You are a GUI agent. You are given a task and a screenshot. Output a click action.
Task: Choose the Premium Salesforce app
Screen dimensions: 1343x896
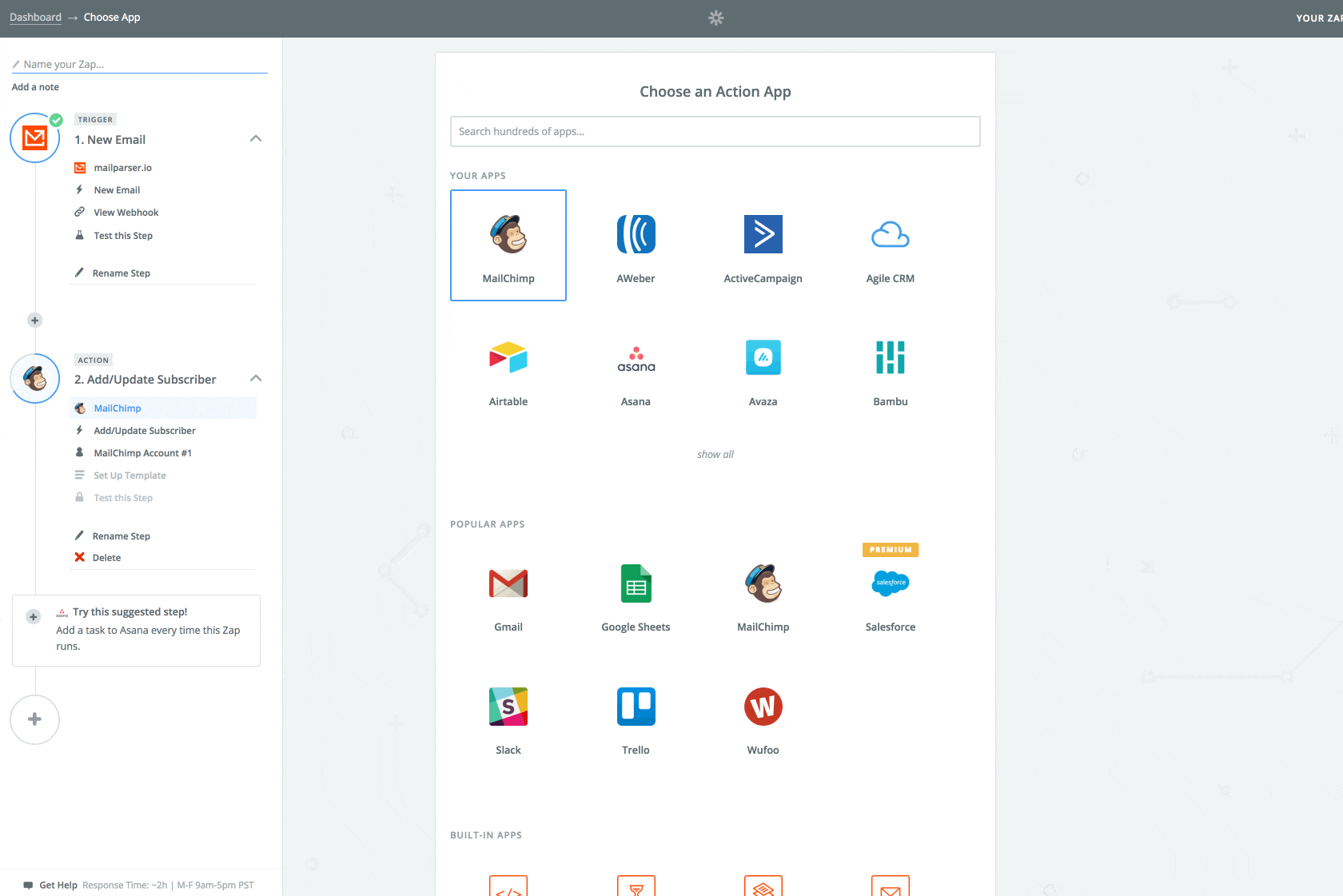(890, 583)
